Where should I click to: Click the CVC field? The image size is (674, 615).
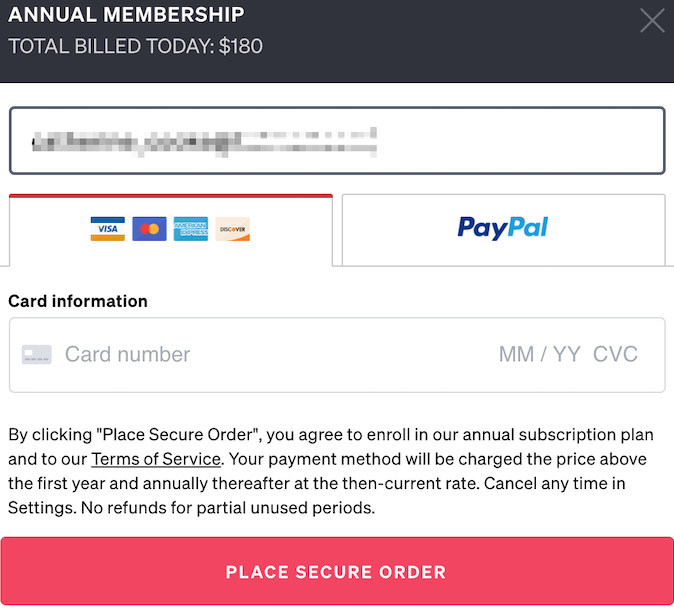615,355
